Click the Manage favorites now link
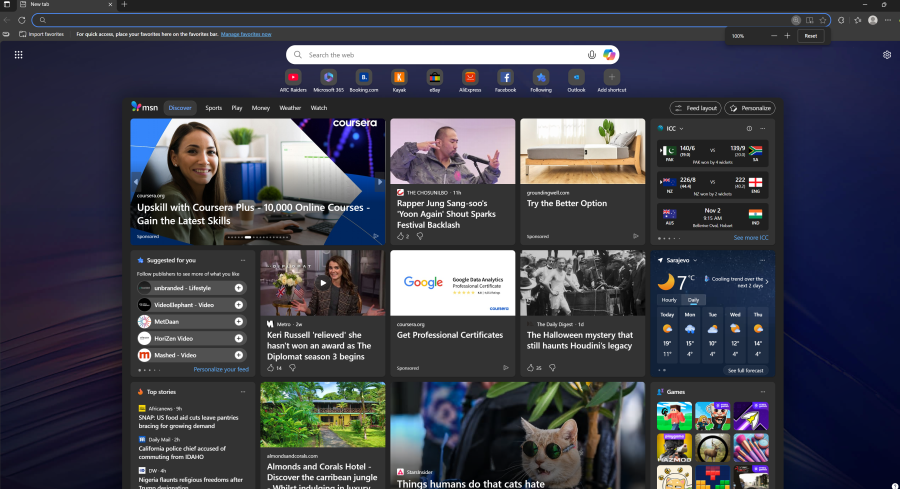 click(246, 34)
